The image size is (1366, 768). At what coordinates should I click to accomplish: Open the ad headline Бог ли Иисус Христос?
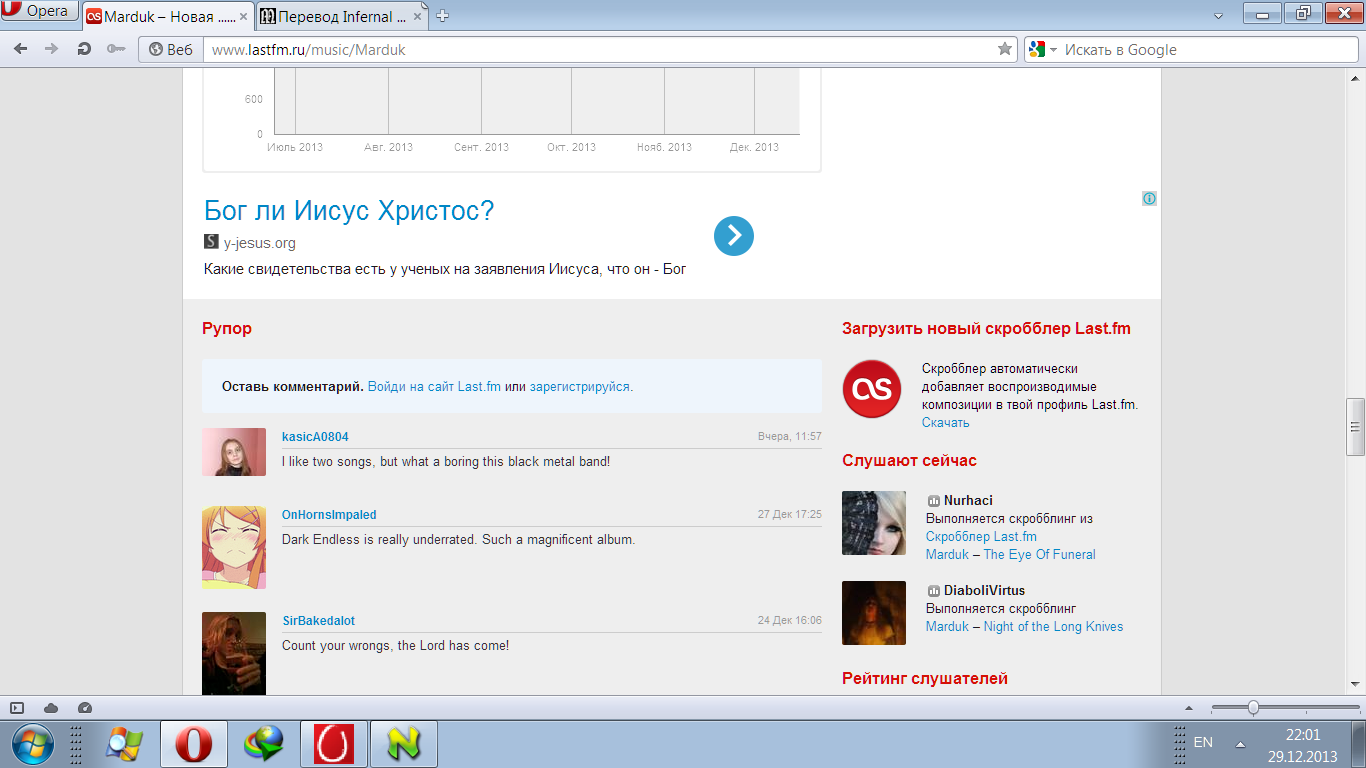coord(349,211)
